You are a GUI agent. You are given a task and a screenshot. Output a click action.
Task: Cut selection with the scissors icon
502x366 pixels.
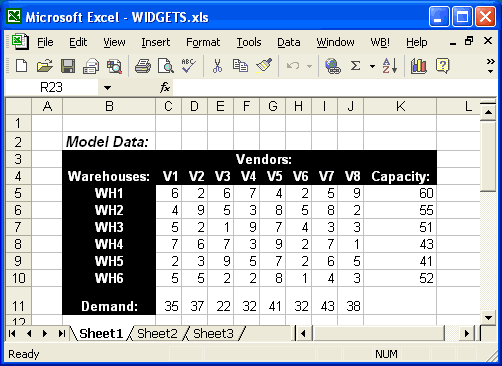click(x=217, y=66)
